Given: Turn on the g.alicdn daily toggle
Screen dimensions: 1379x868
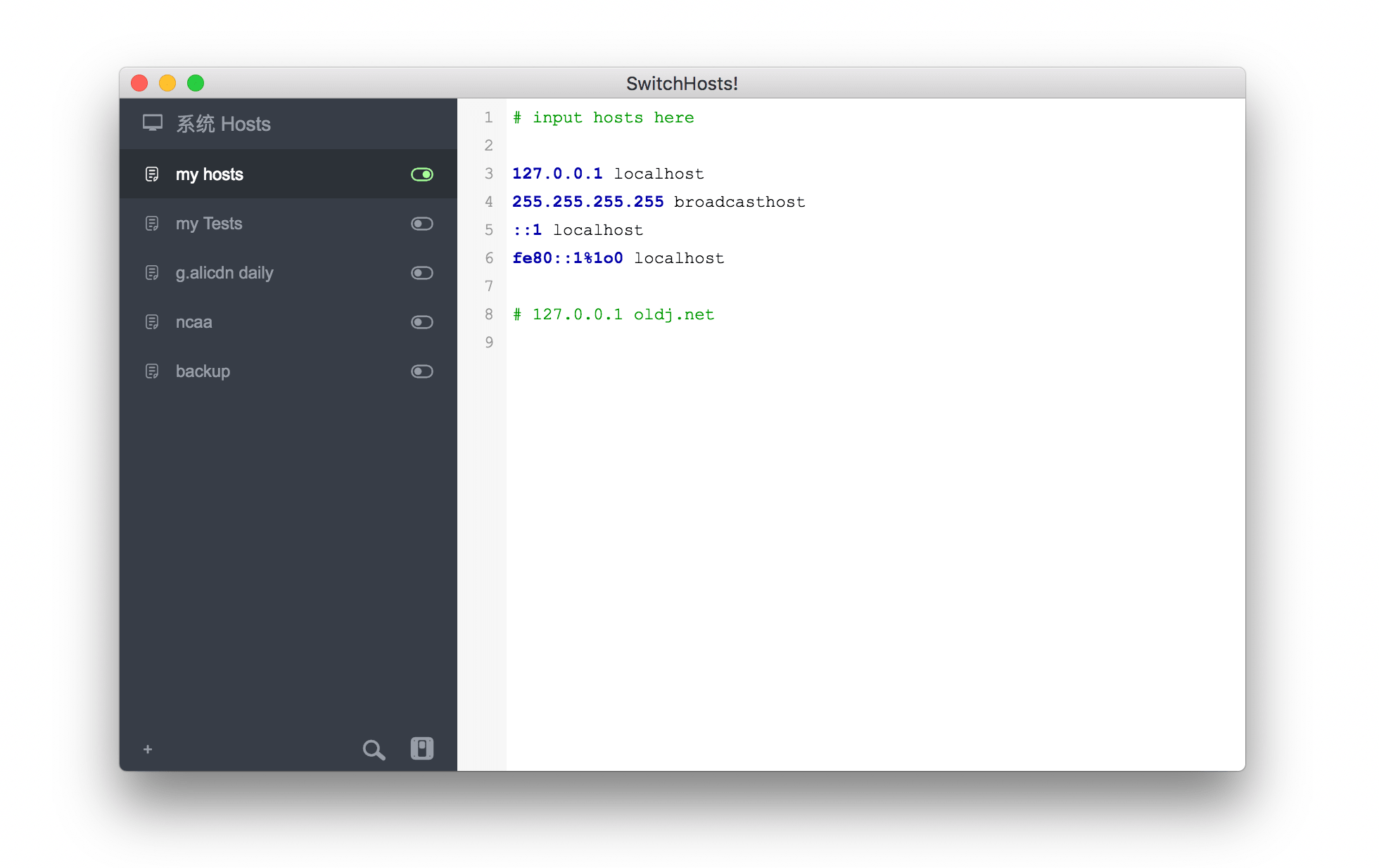Looking at the screenshot, I should coord(422,273).
